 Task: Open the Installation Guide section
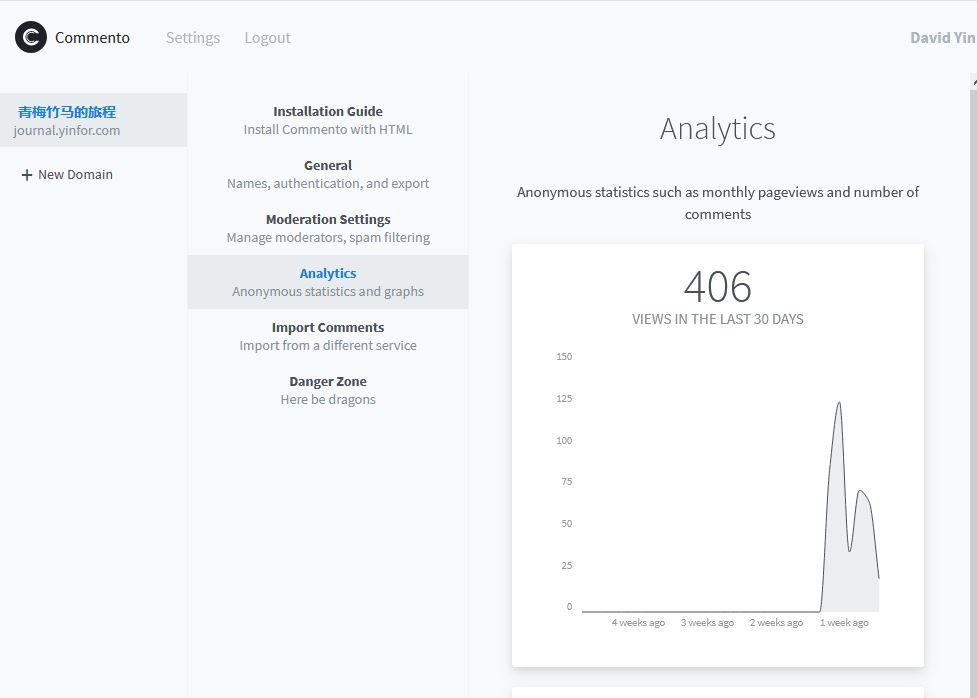328,120
